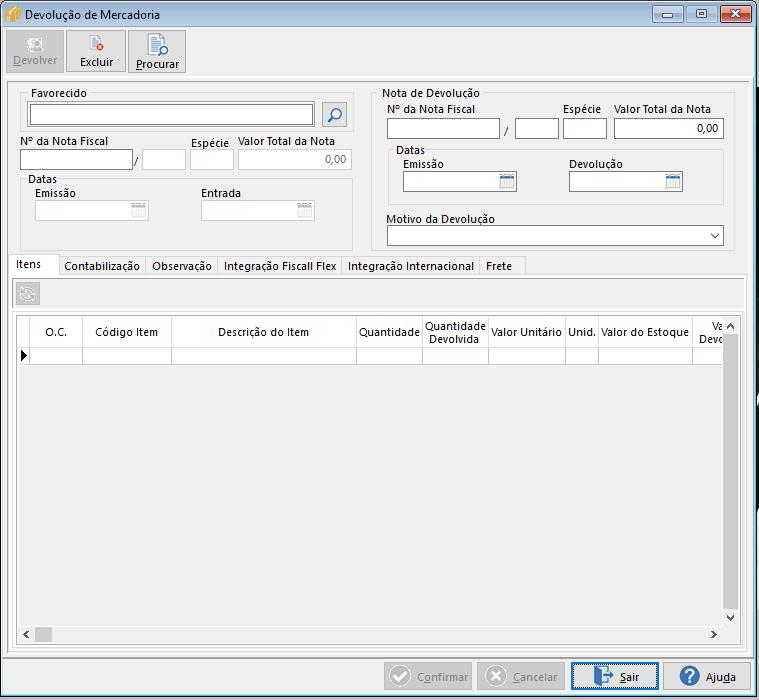Image resolution: width=759 pixels, height=700 pixels.
Task: Click the Cancelar button
Action: [521, 676]
